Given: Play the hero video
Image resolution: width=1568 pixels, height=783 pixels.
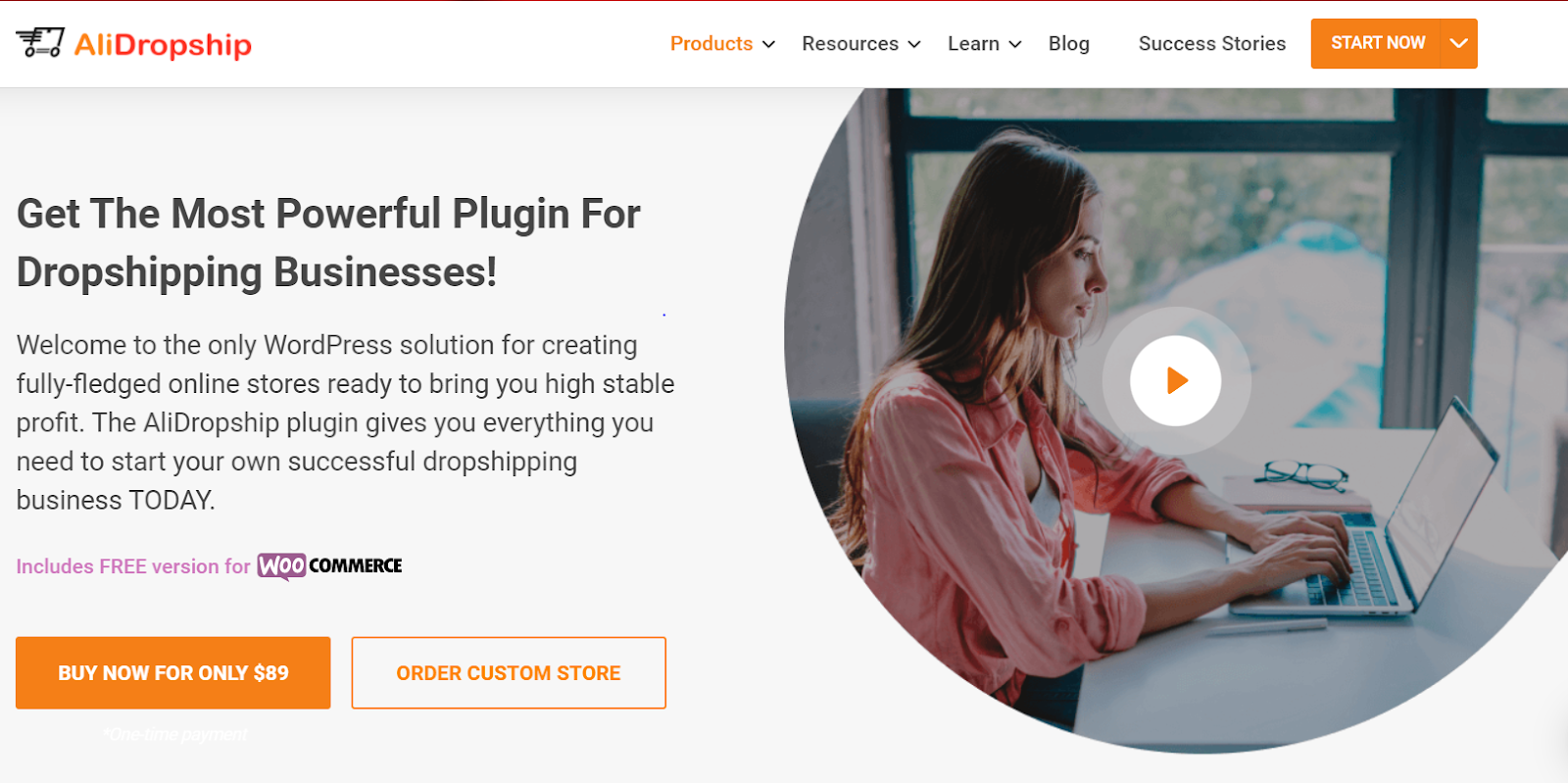Looking at the screenshot, I should click(1176, 380).
